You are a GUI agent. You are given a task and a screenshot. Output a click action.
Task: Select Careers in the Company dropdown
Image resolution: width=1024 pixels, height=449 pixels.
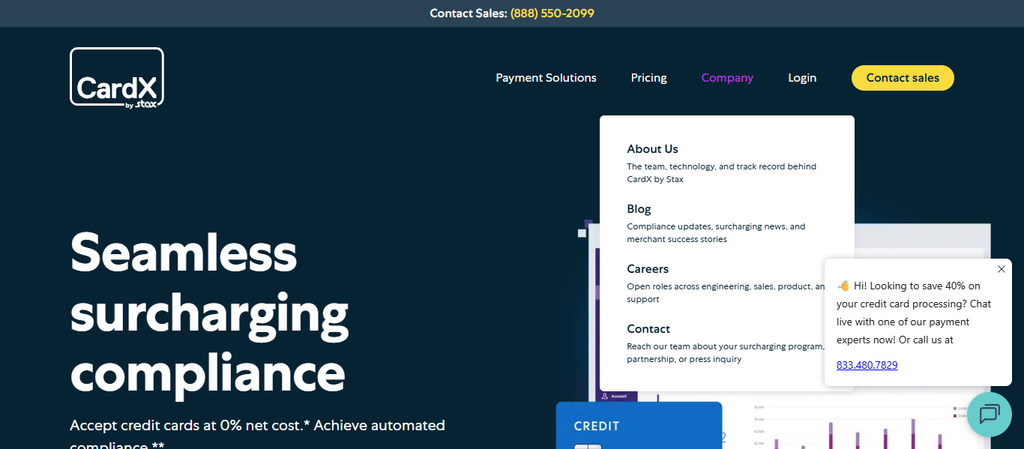[x=647, y=269]
